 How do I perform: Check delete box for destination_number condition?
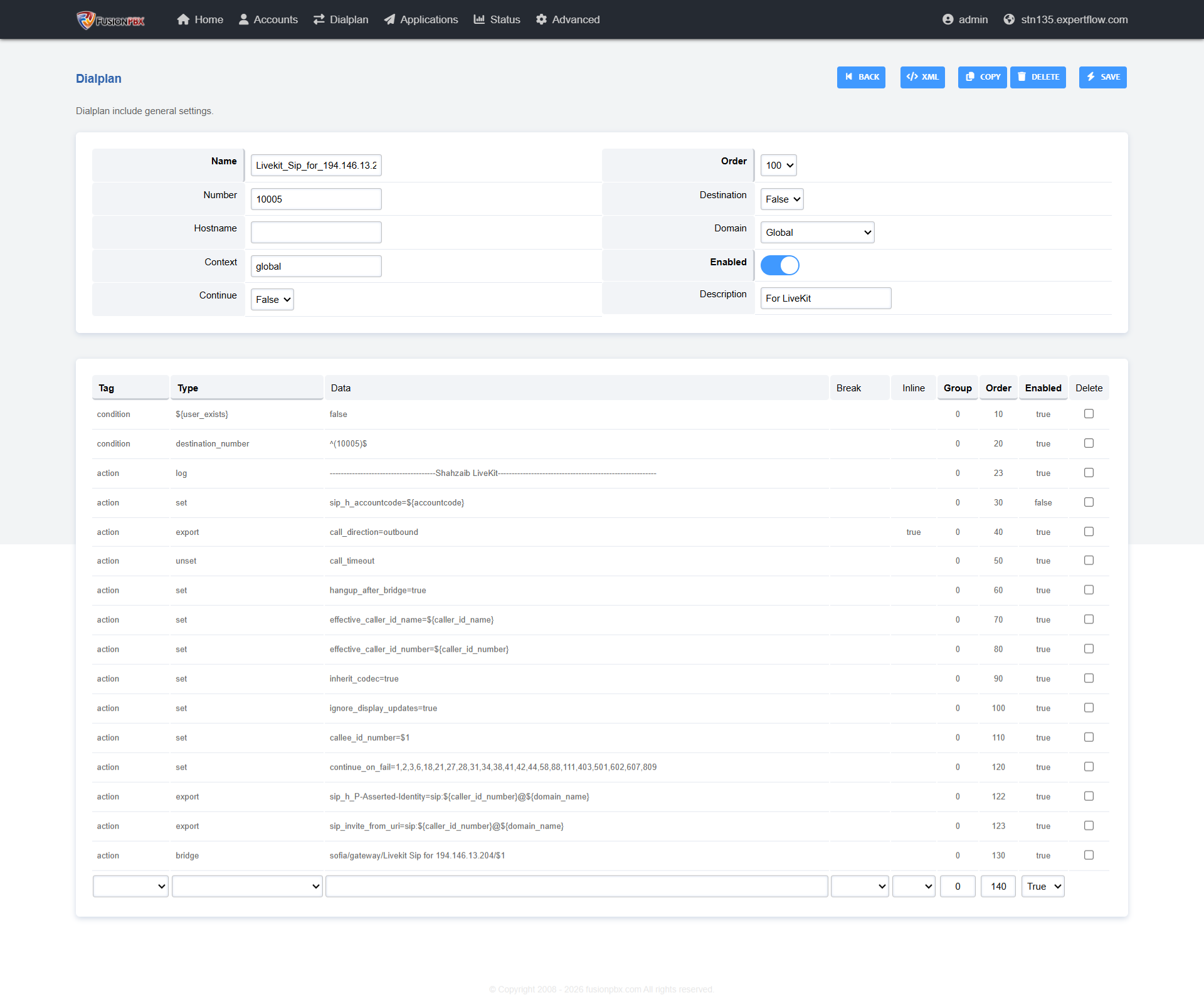(x=1089, y=443)
